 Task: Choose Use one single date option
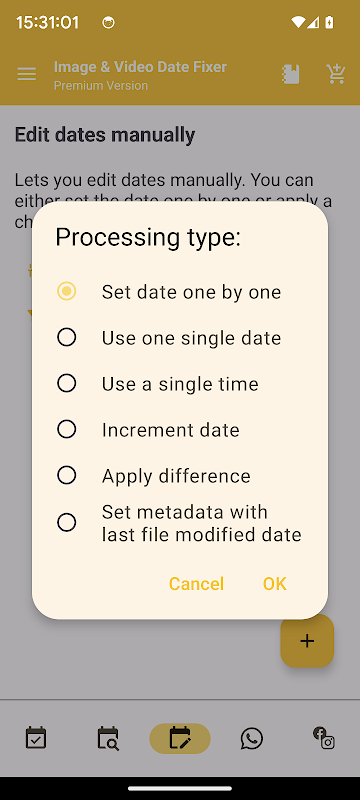point(180,338)
